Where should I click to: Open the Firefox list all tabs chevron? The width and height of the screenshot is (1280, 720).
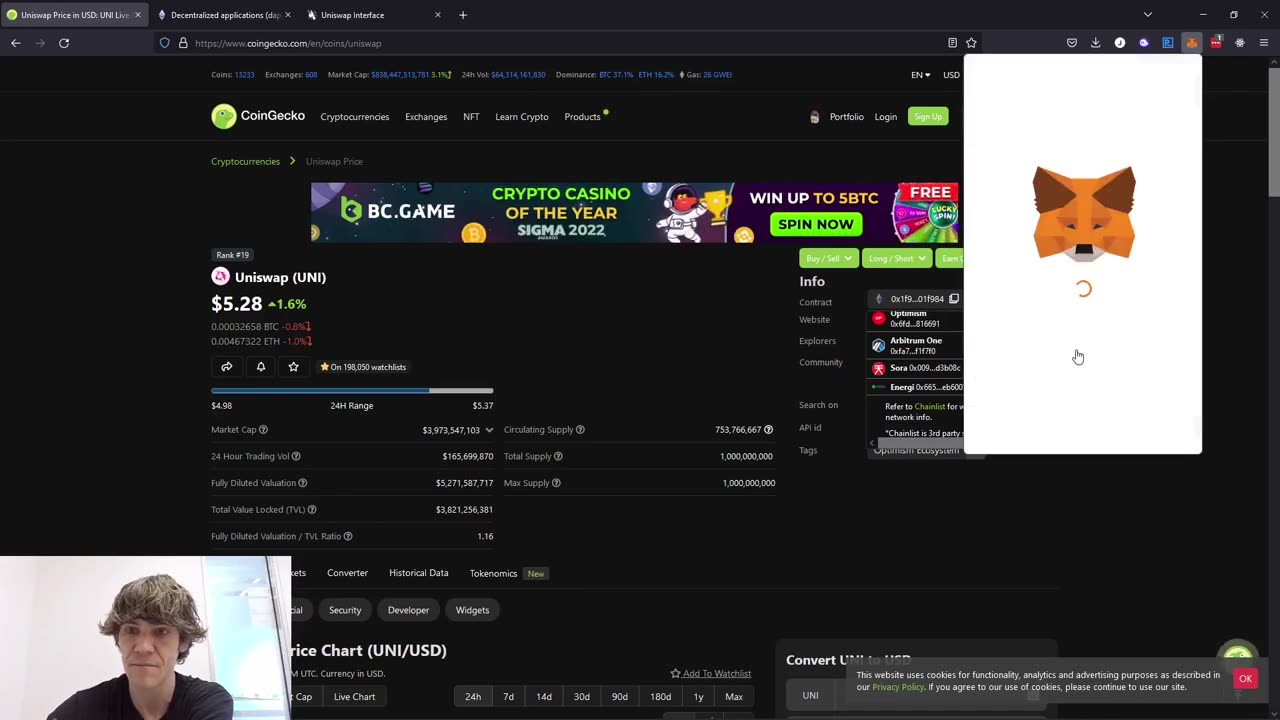click(1148, 15)
